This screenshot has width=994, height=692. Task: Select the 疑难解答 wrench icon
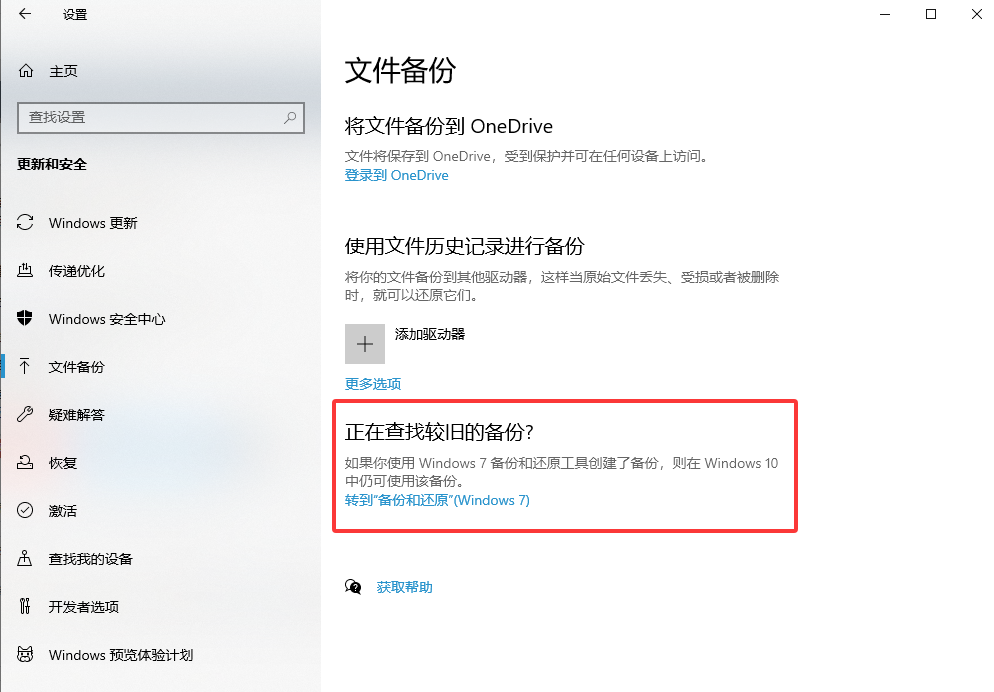[25, 414]
